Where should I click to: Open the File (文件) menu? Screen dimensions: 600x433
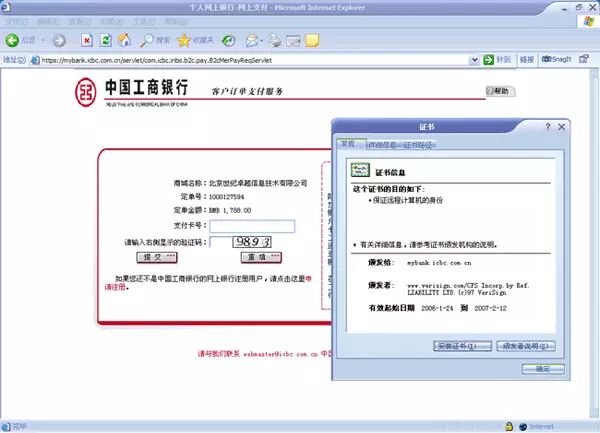point(16,21)
